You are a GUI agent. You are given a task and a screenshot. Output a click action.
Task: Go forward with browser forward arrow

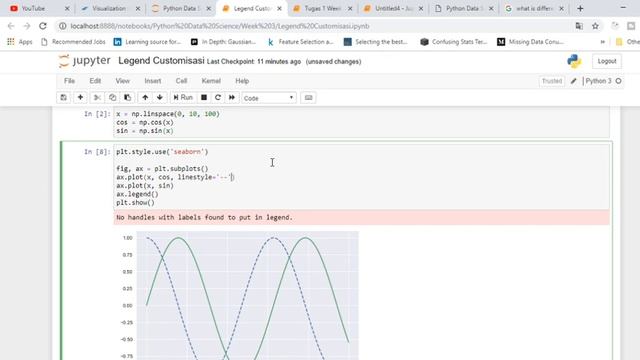click(x=27, y=26)
